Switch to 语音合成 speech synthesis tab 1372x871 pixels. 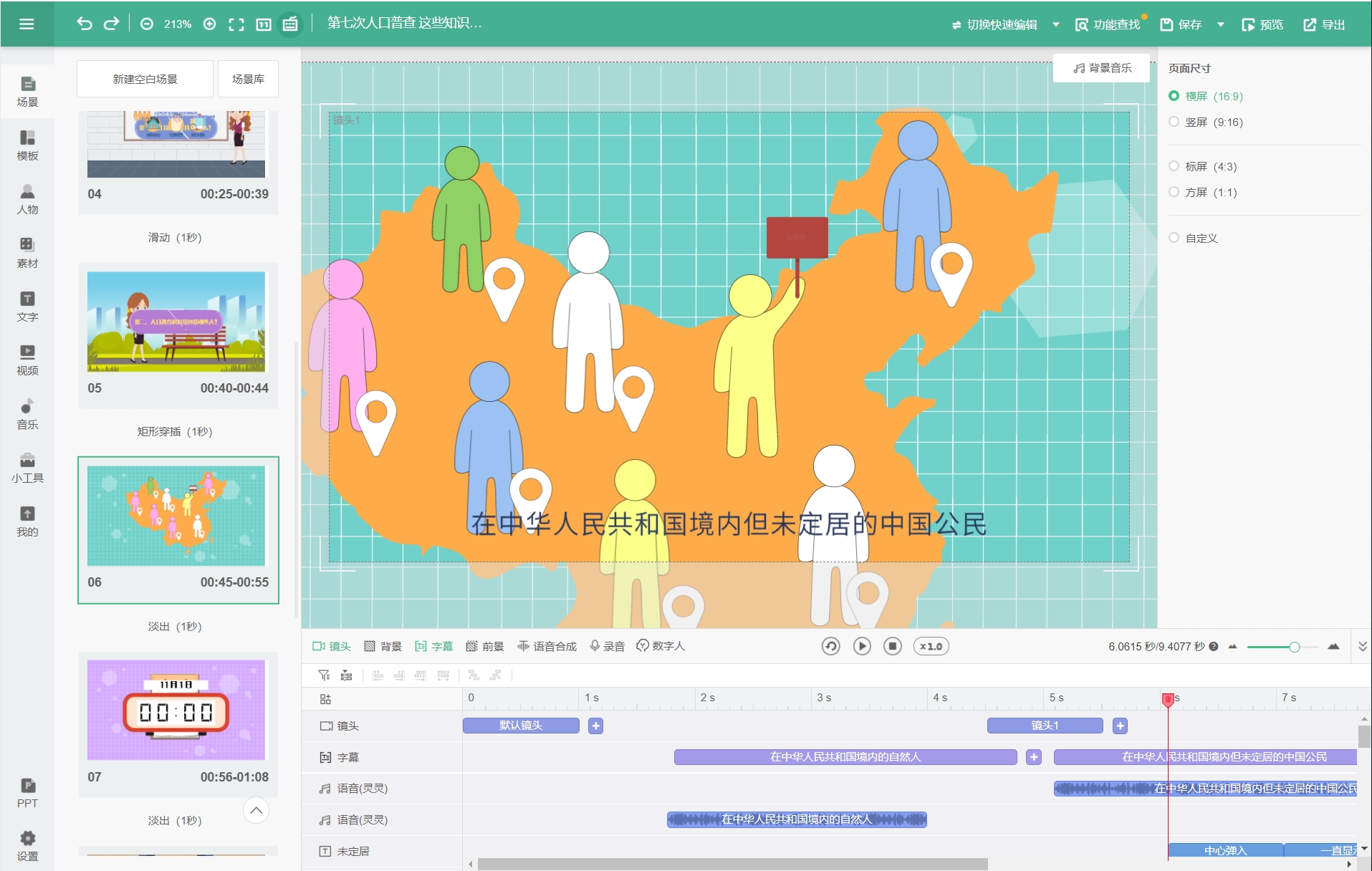547,646
